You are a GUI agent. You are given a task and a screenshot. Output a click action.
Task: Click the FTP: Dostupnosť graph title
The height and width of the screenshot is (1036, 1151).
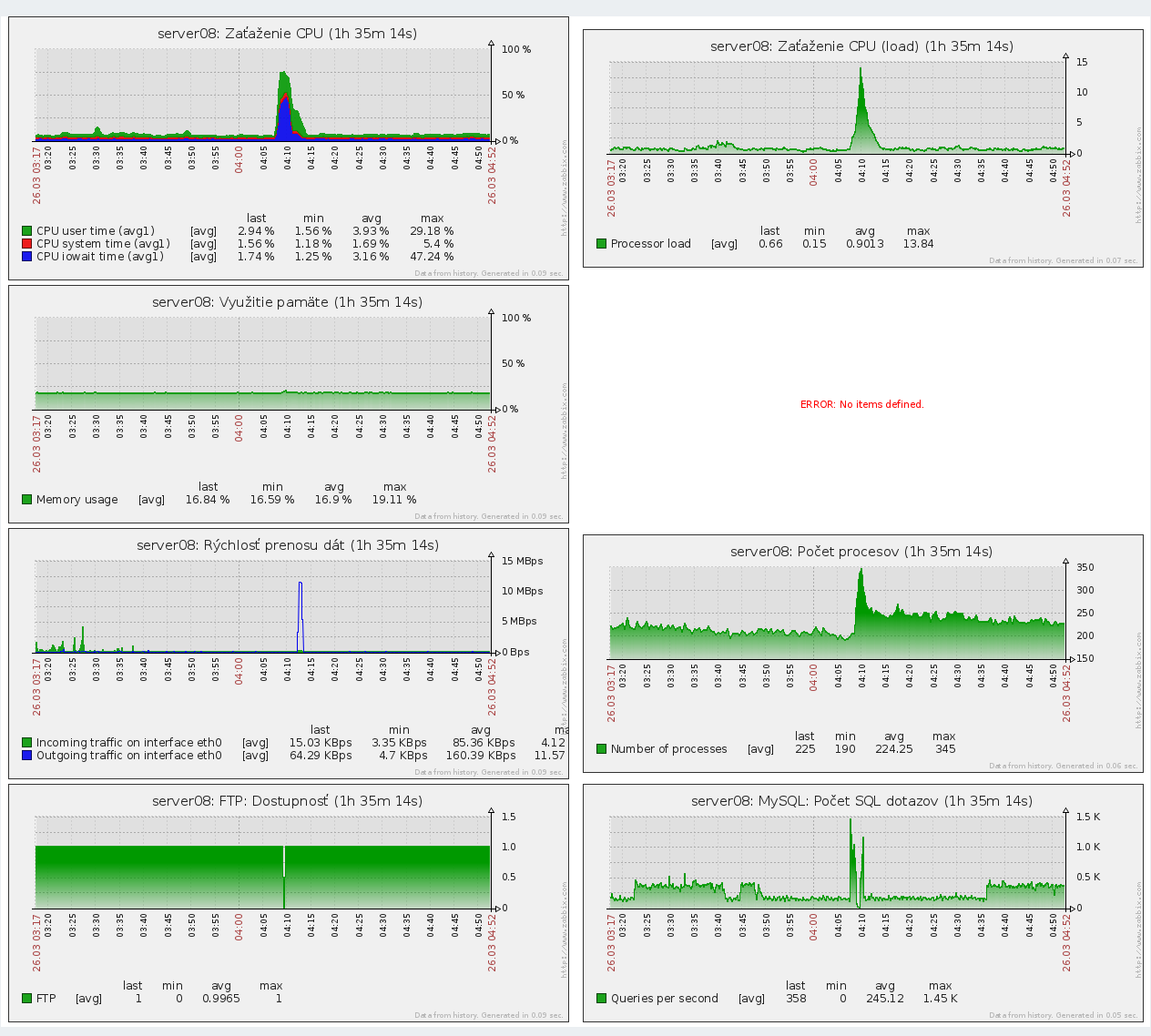287,801
